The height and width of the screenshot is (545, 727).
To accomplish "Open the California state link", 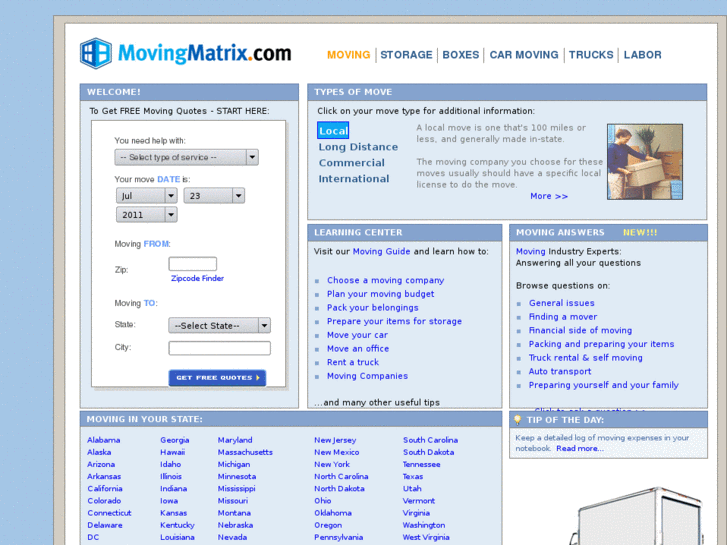I will point(105,489).
